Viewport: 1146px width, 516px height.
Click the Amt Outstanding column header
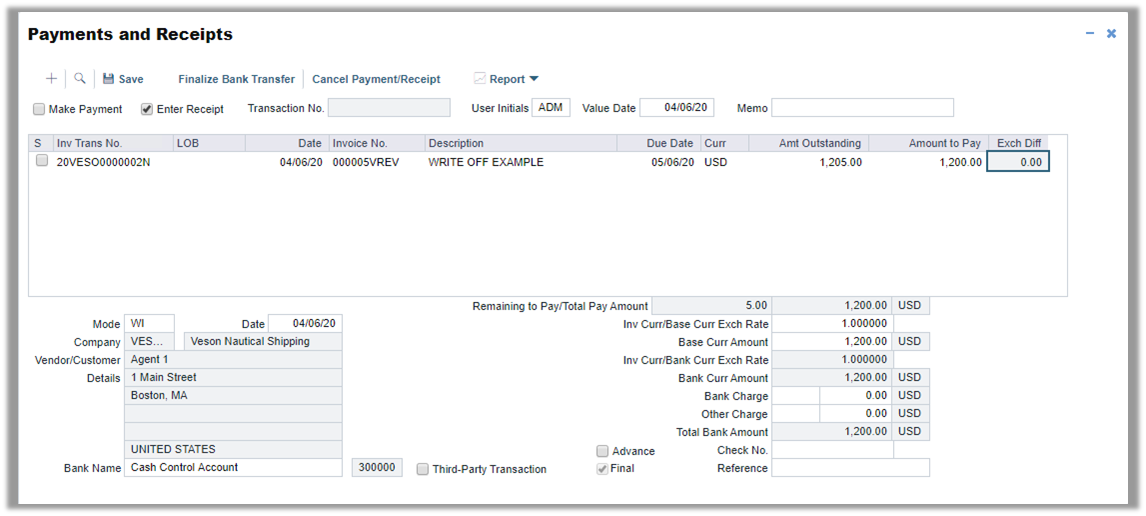(819, 143)
